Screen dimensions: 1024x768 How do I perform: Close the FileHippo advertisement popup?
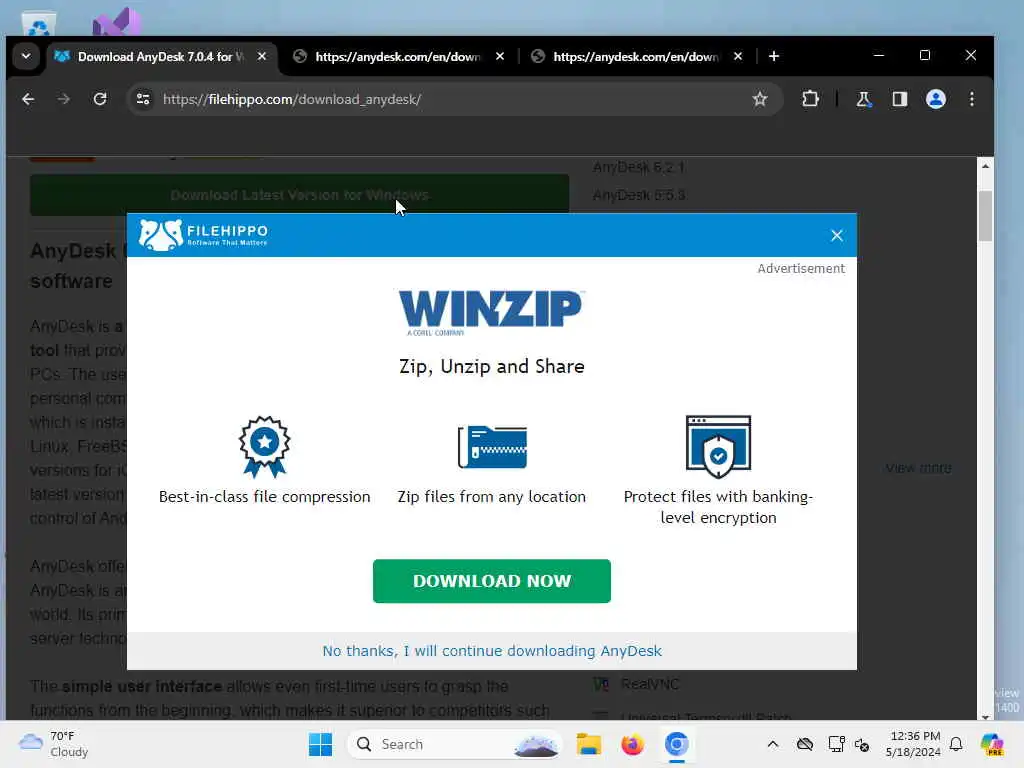[x=837, y=236]
